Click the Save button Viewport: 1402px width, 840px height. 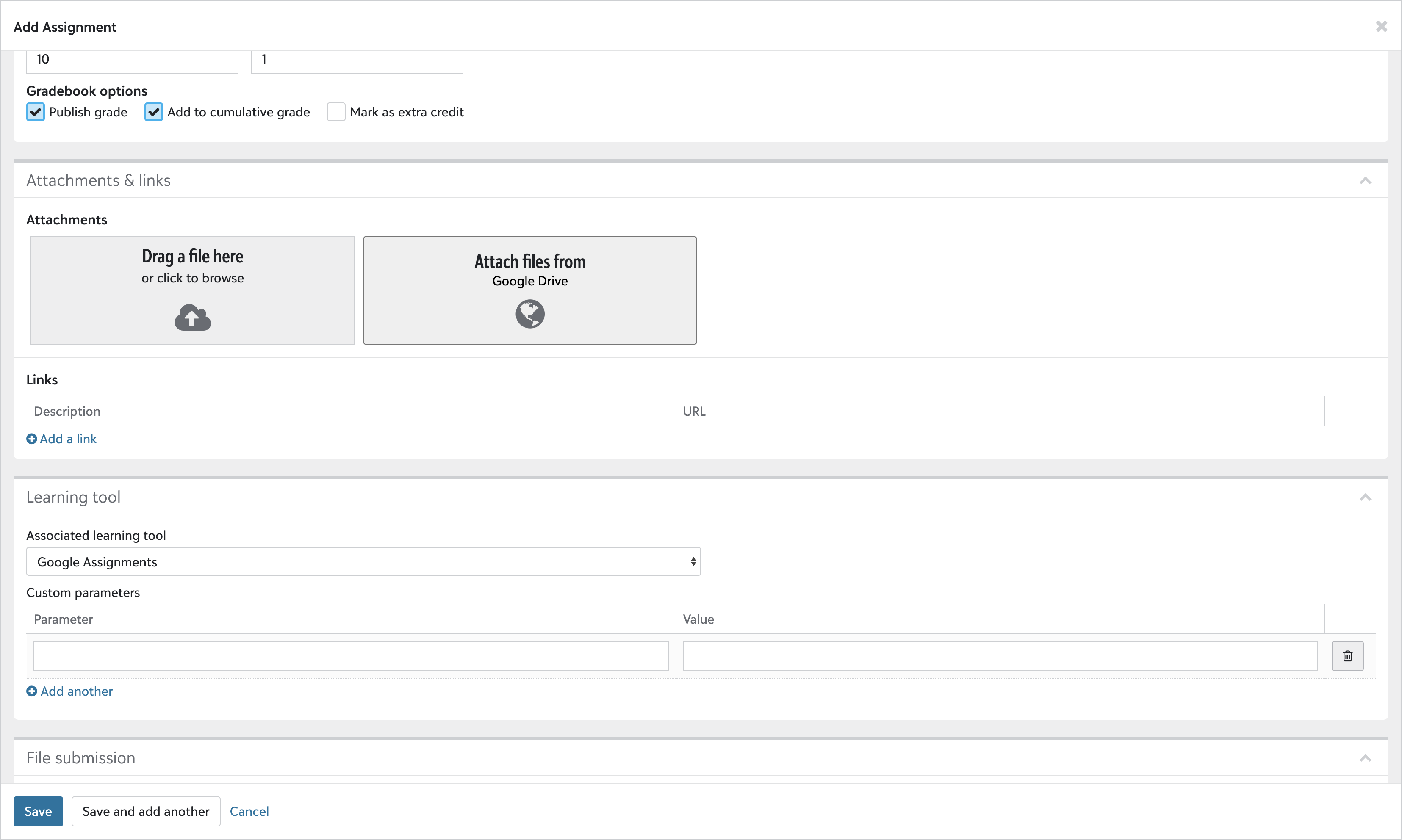tap(38, 811)
